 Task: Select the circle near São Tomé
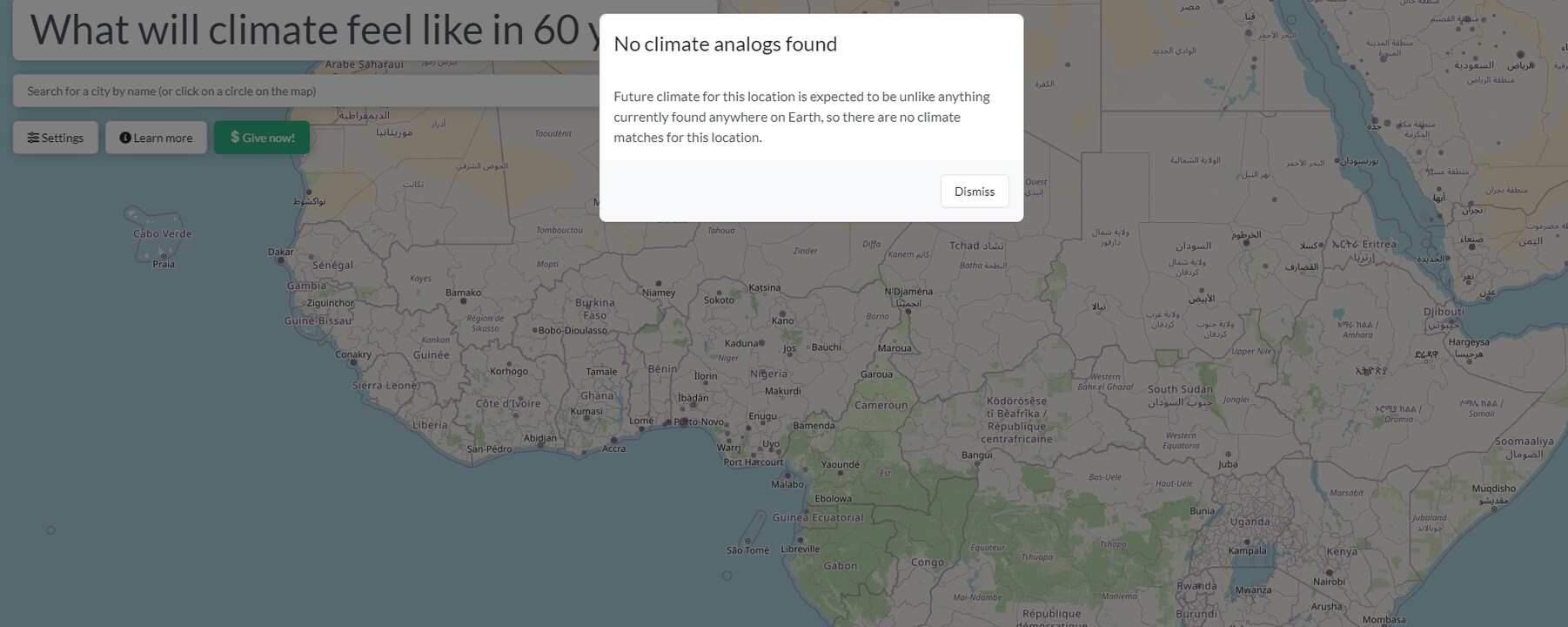[727, 576]
